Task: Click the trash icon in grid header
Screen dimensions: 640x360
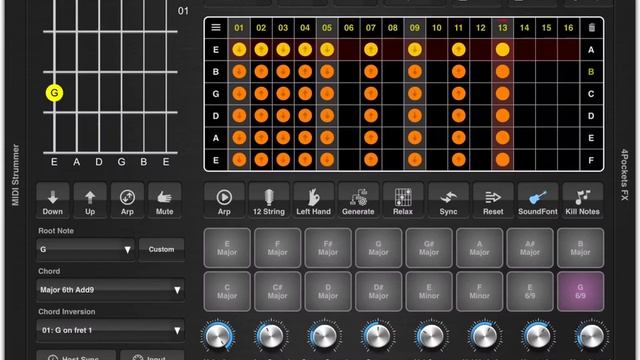Action: point(591,27)
